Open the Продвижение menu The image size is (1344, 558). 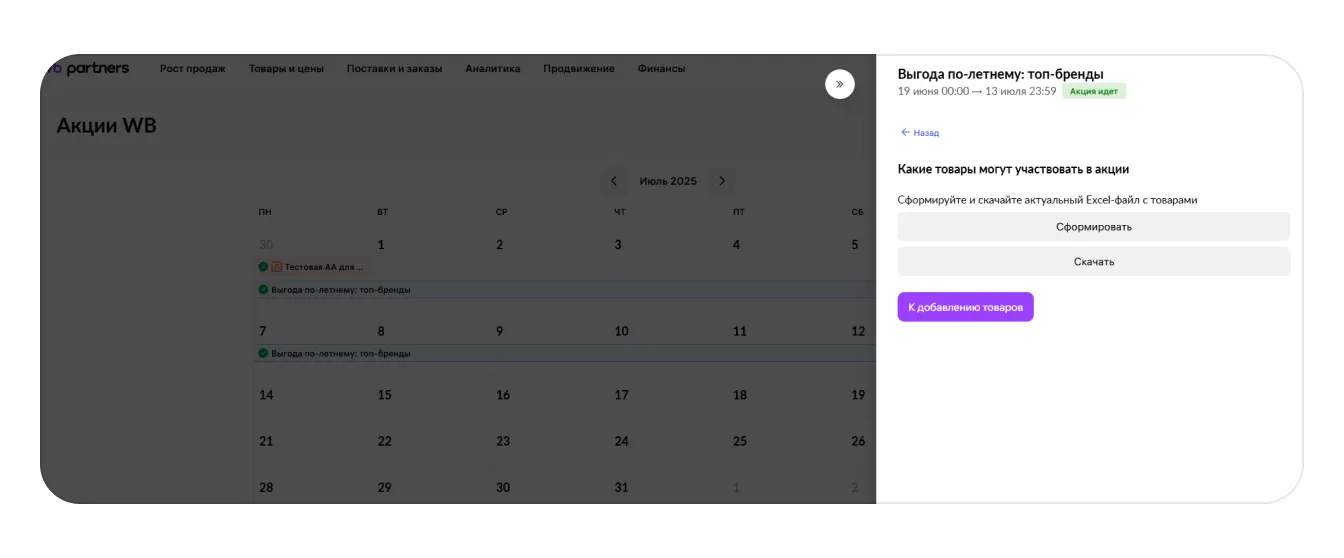pos(579,69)
